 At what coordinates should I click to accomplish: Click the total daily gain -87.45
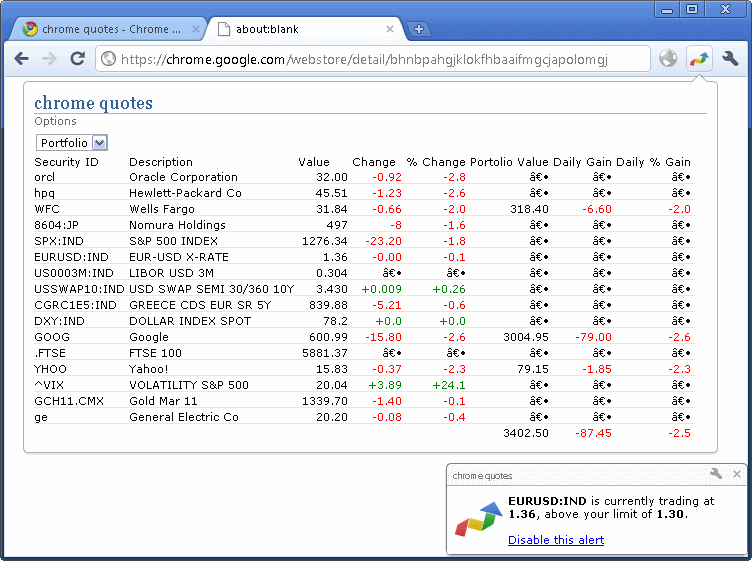click(x=593, y=433)
